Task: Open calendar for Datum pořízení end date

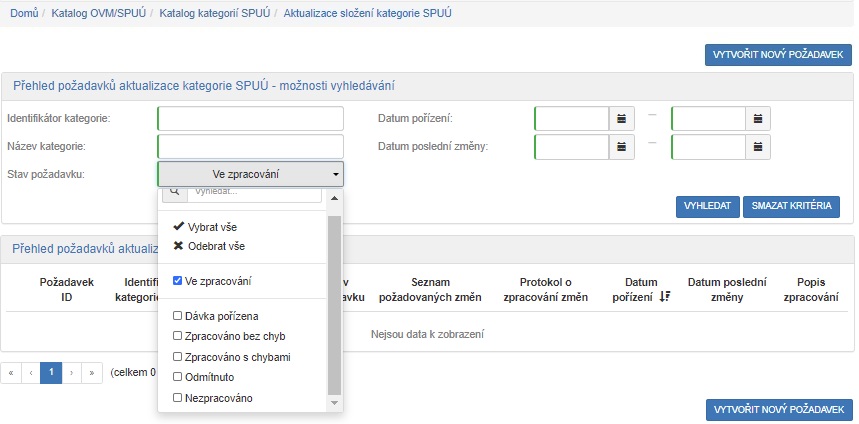Action: pyautogui.click(x=758, y=119)
